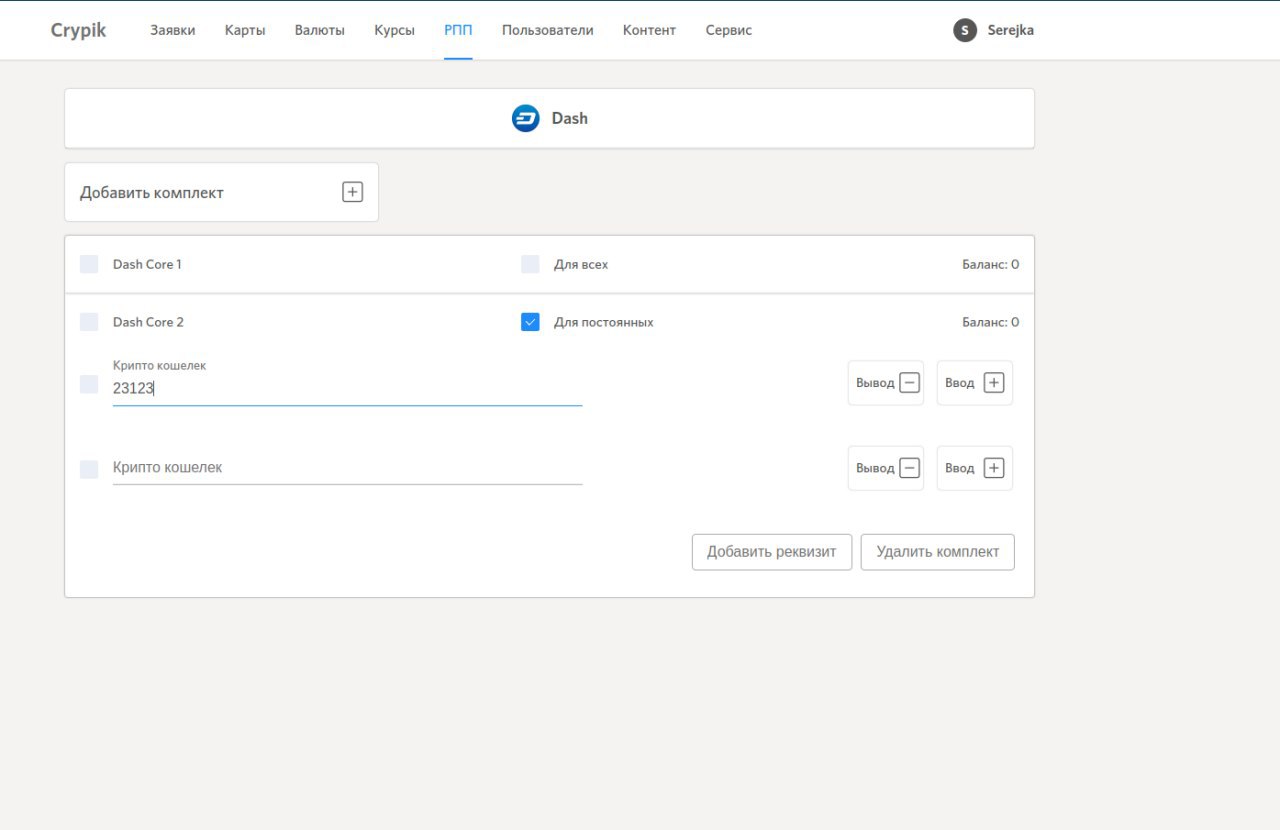Open the Карты menu
Screen dimensions: 1280x830
pyautogui.click(x=245, y=30)
